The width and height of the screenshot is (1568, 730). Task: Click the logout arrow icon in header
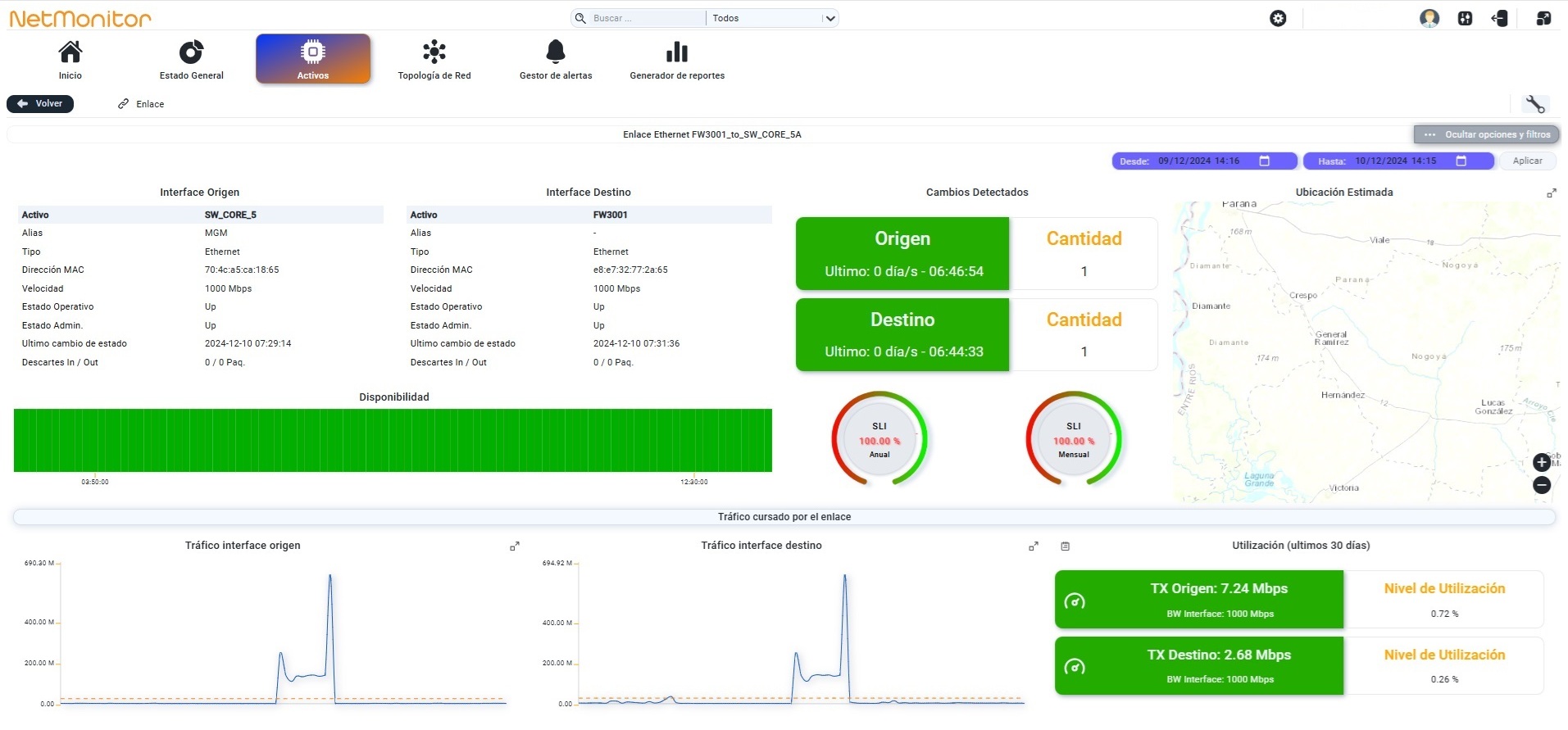[x=1499, y=18]
